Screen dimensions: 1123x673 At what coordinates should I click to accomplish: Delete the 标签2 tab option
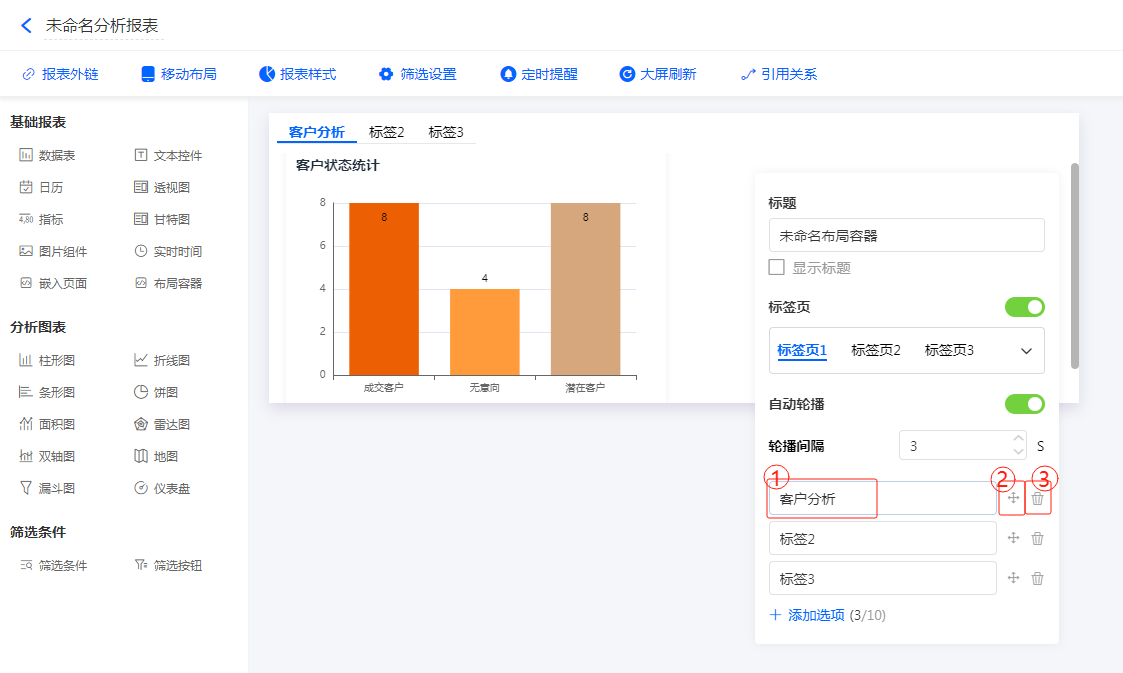point(1037,538)
